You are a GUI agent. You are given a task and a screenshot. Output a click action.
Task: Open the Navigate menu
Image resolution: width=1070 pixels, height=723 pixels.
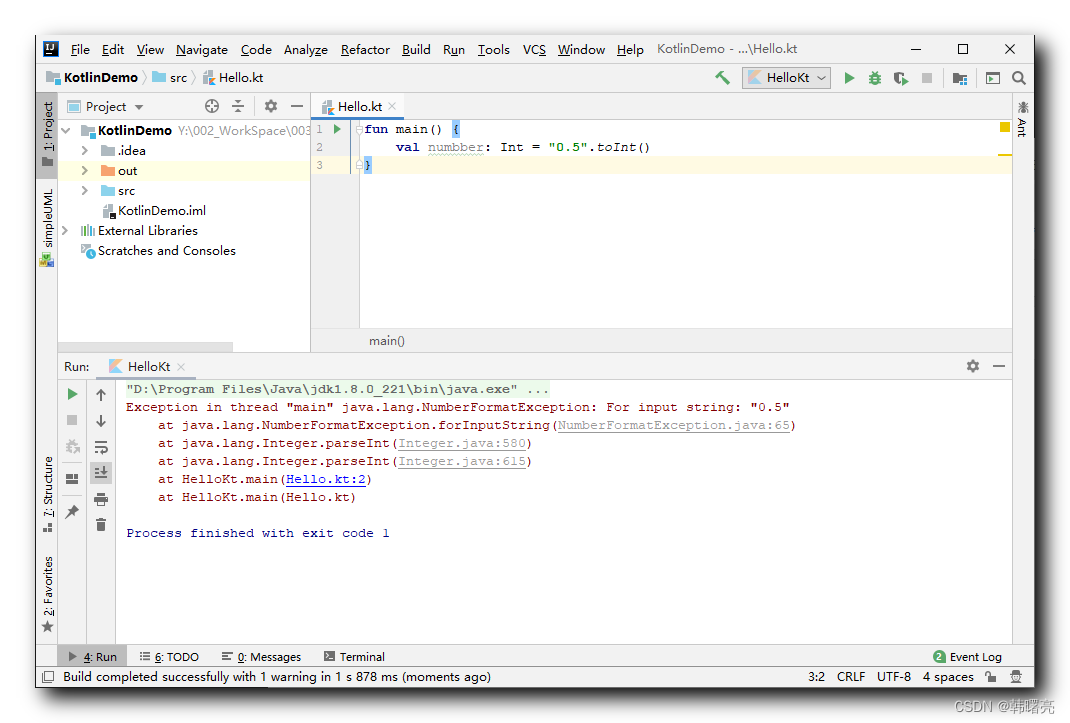click(202, 49)
